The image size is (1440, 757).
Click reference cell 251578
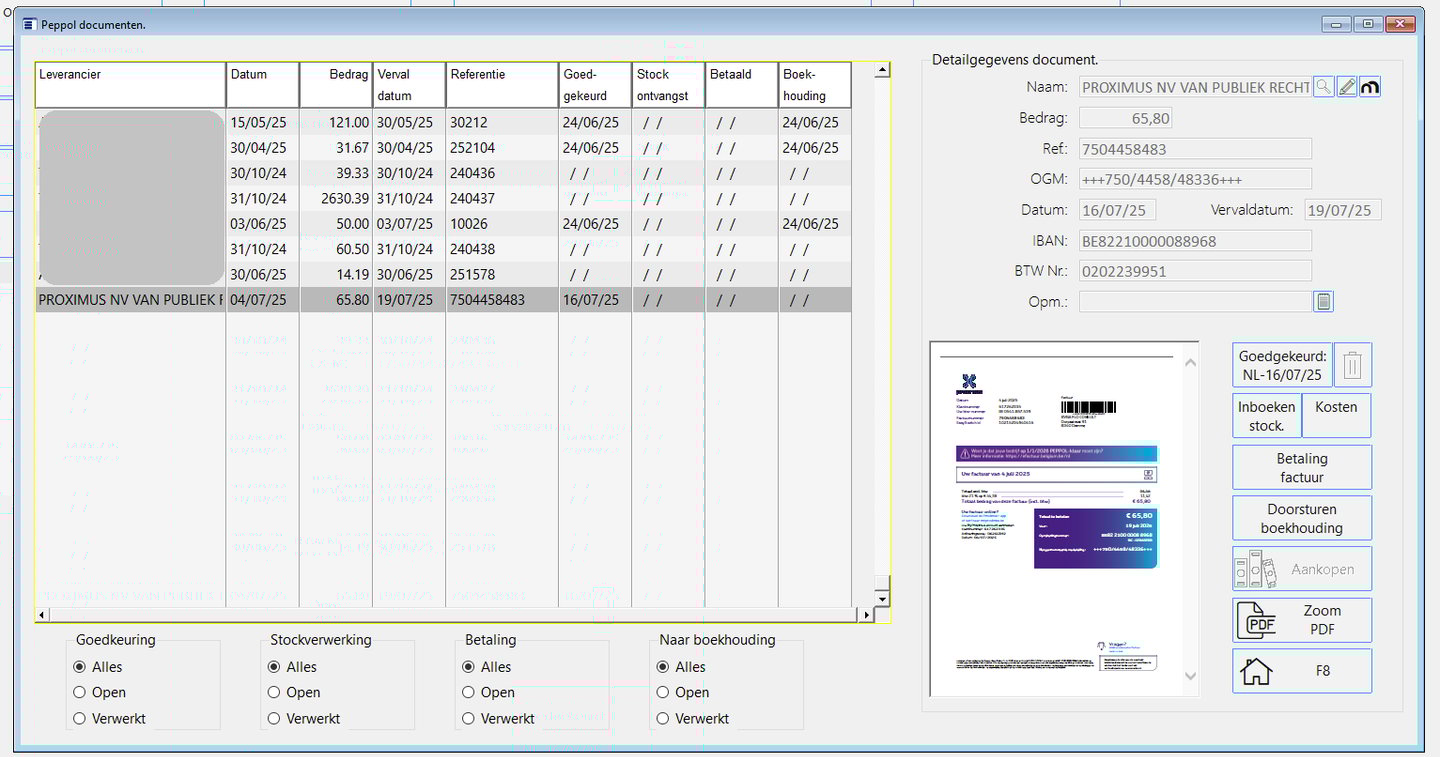pyautogui.click(x=503, y=274)
